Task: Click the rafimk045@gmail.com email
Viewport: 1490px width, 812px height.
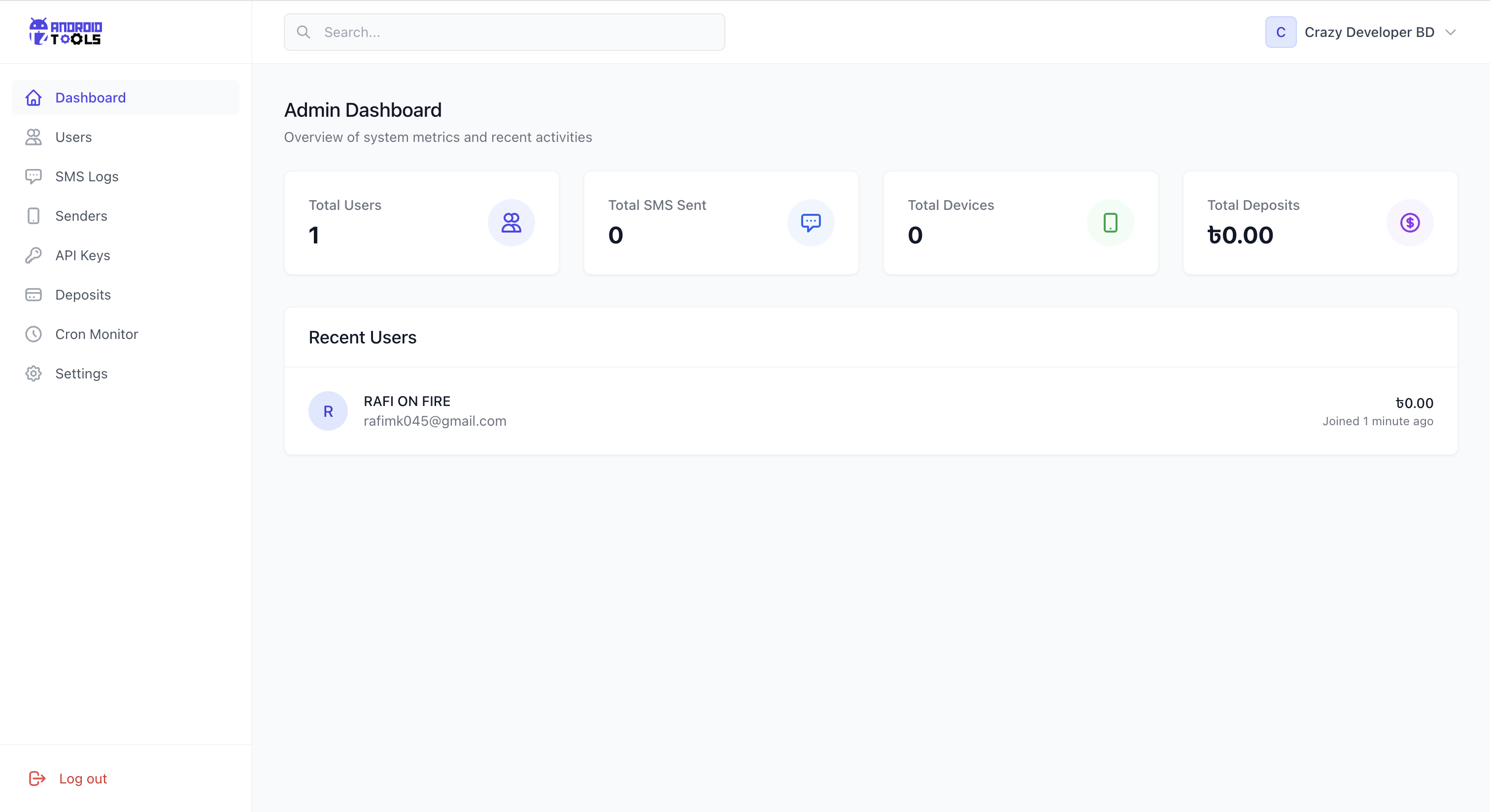Action: point(435,421)
